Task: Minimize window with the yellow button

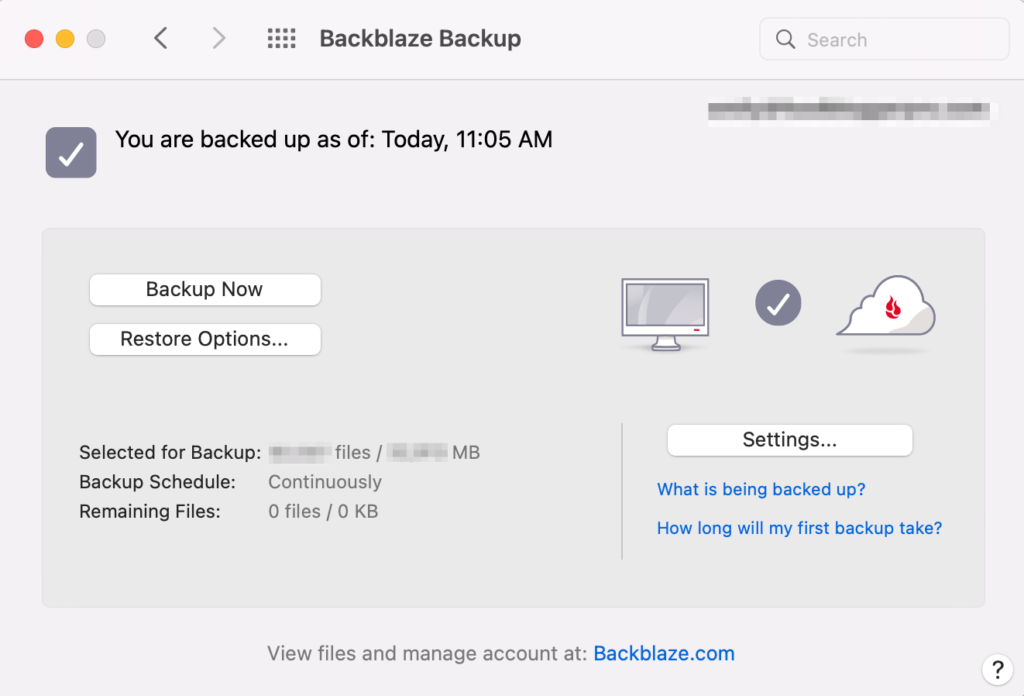Action: pos(65,39)
